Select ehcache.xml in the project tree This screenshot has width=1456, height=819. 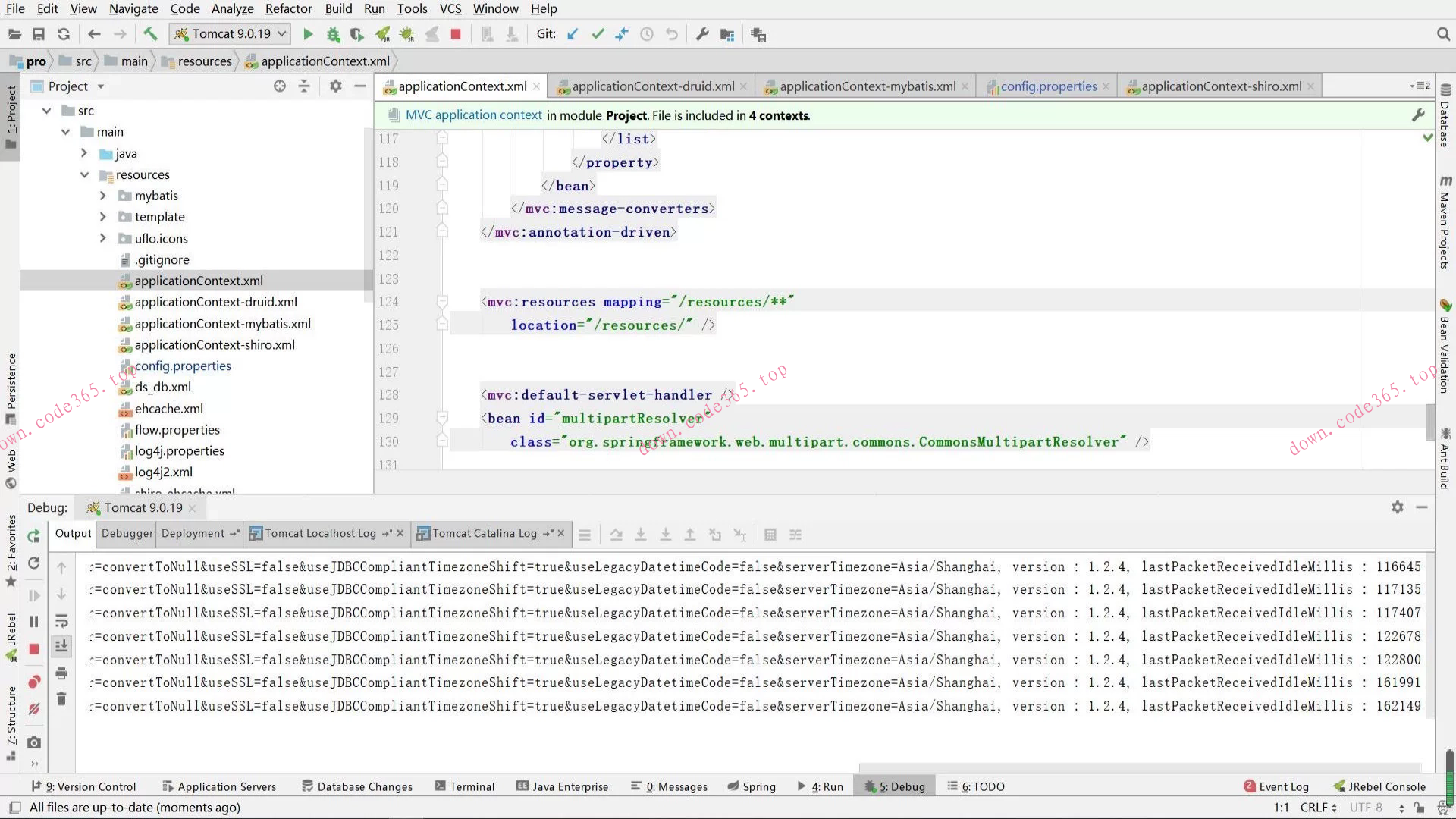tap(168, 409)
